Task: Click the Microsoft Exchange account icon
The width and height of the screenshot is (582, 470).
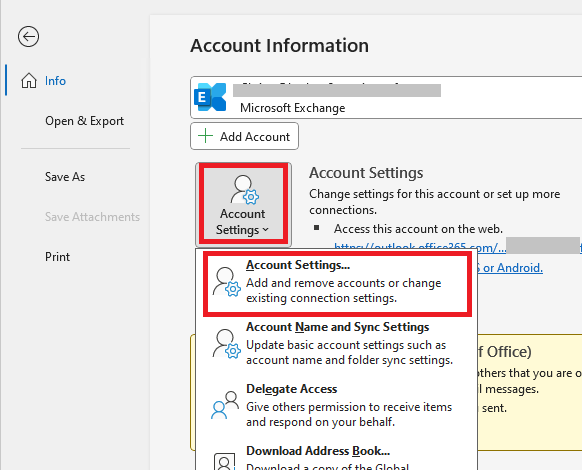Action: pos(210,97)
